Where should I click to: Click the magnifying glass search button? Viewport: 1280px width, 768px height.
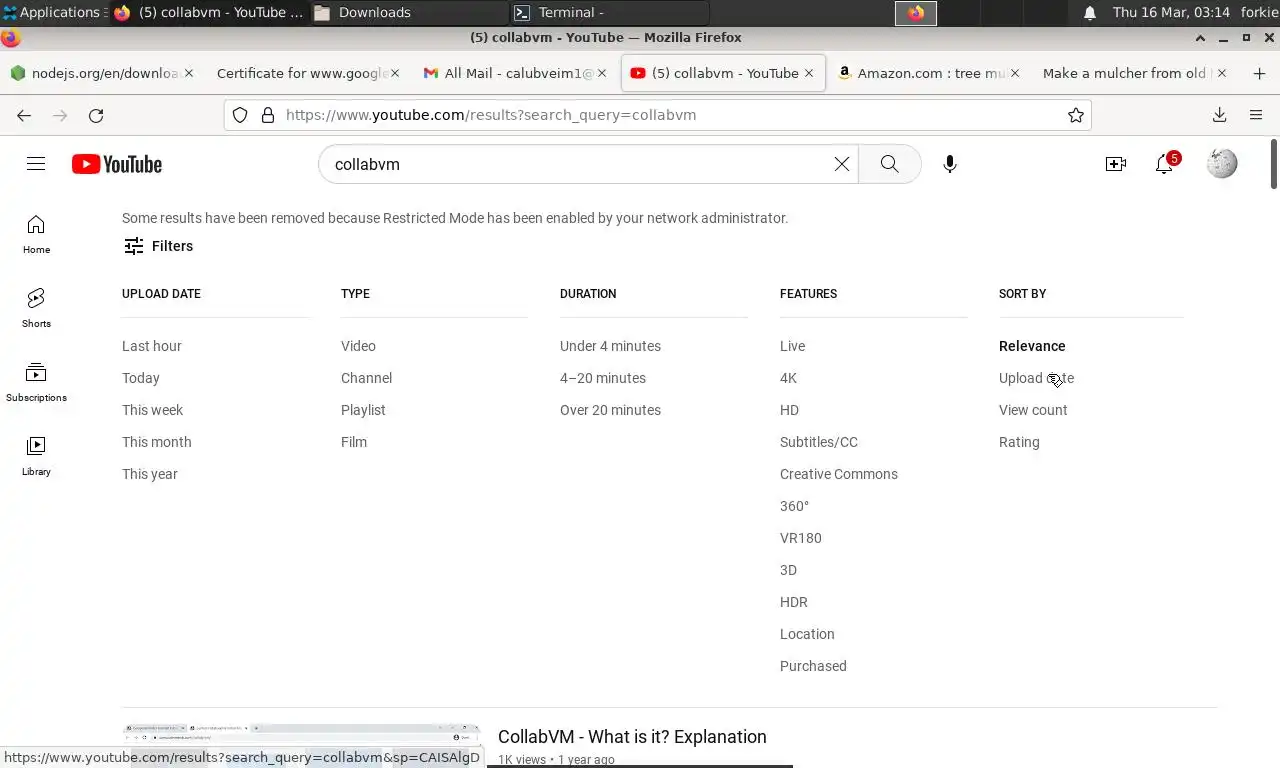[889, 164]
